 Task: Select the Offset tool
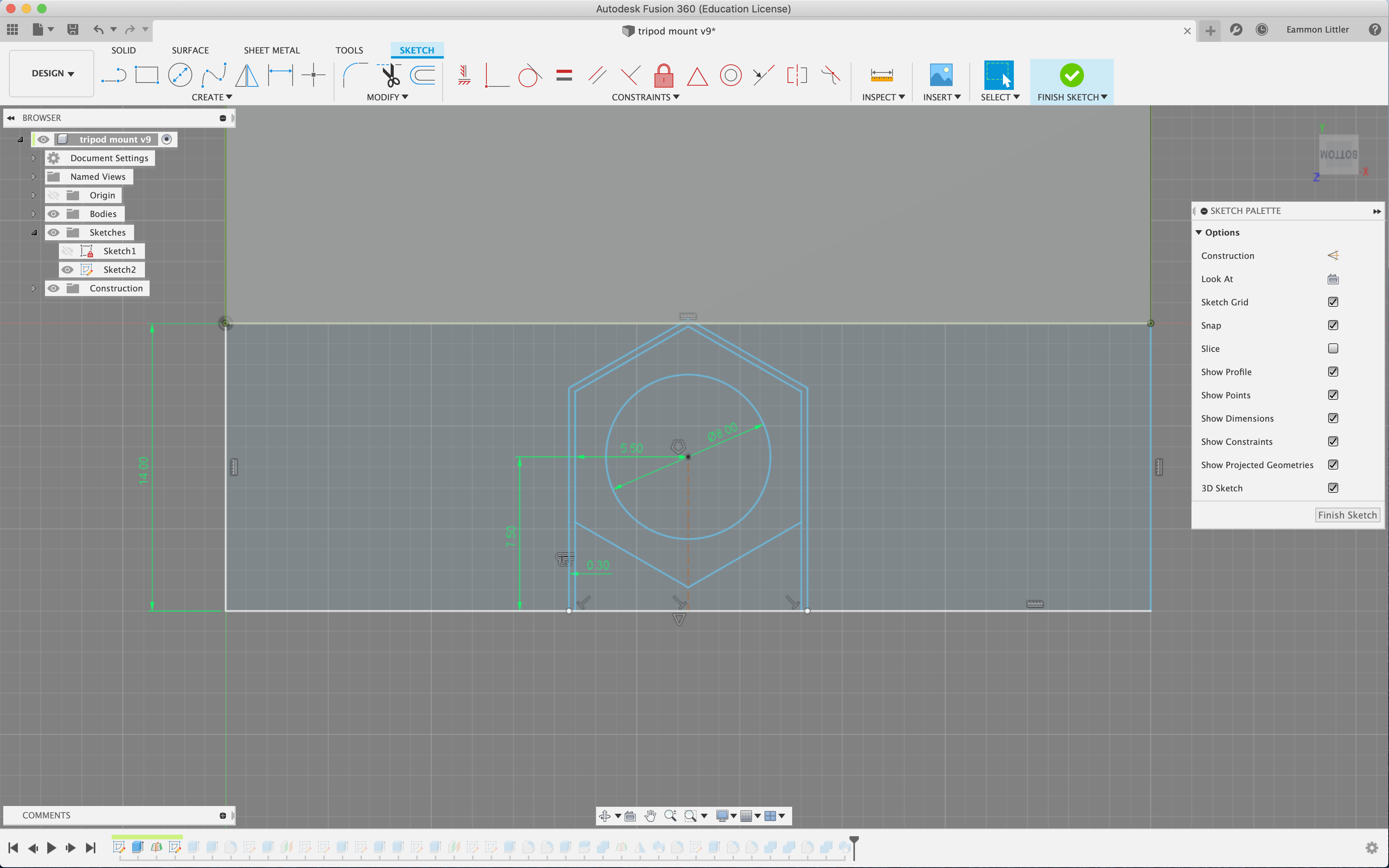click(x=423, y=75)
